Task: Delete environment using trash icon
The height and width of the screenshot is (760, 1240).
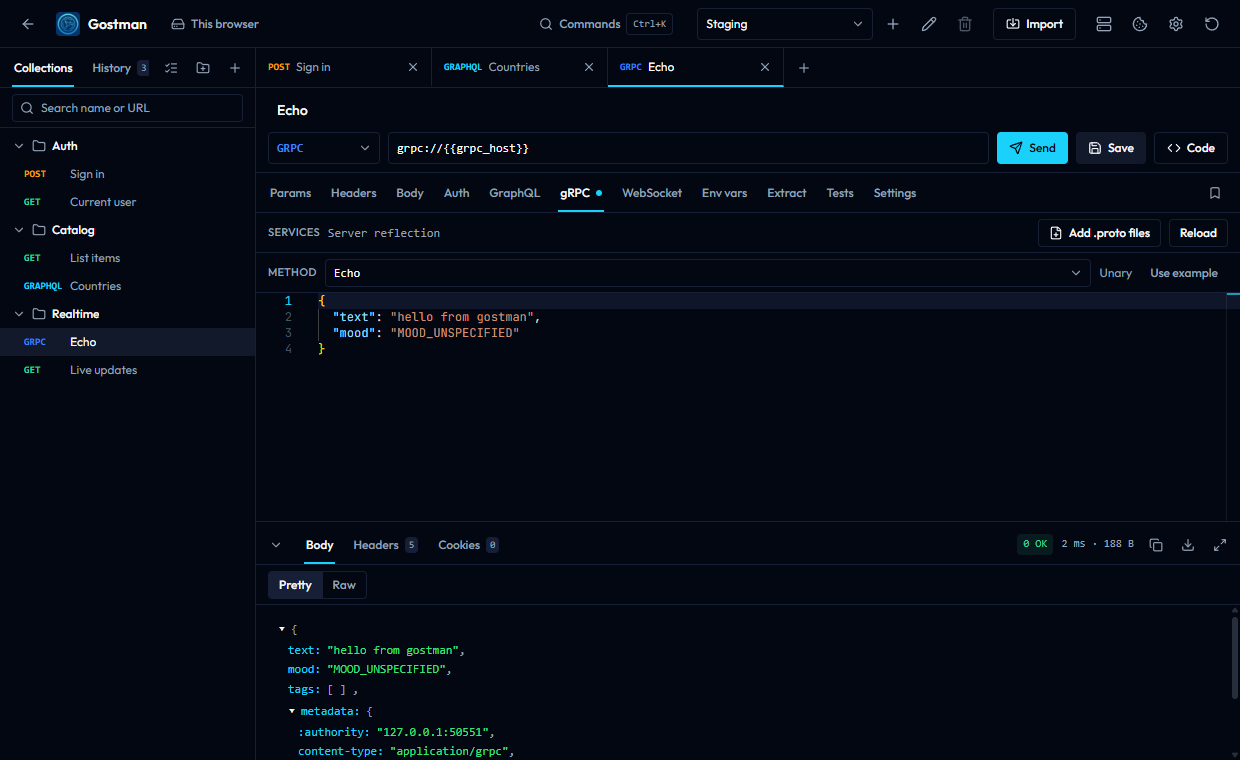Action: point(965,24)
